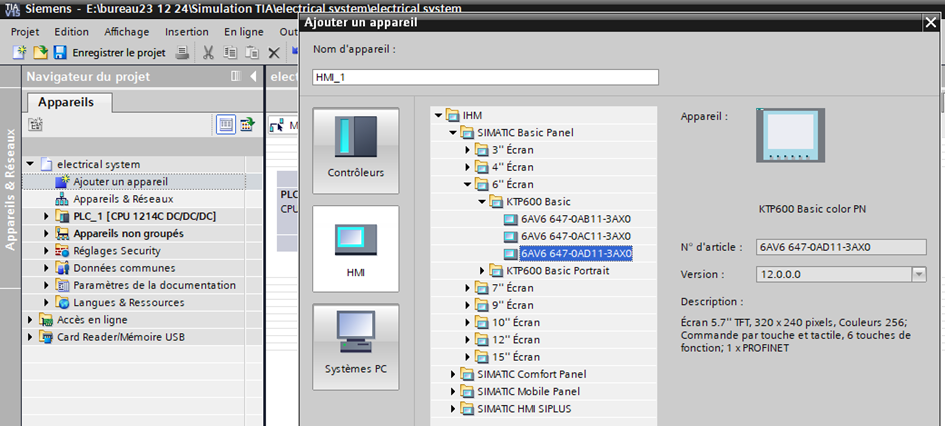The height and width of the screenshot is (426, 945).
Task: Collapse the 6'' Écran folder
Action: coord(468,185)
